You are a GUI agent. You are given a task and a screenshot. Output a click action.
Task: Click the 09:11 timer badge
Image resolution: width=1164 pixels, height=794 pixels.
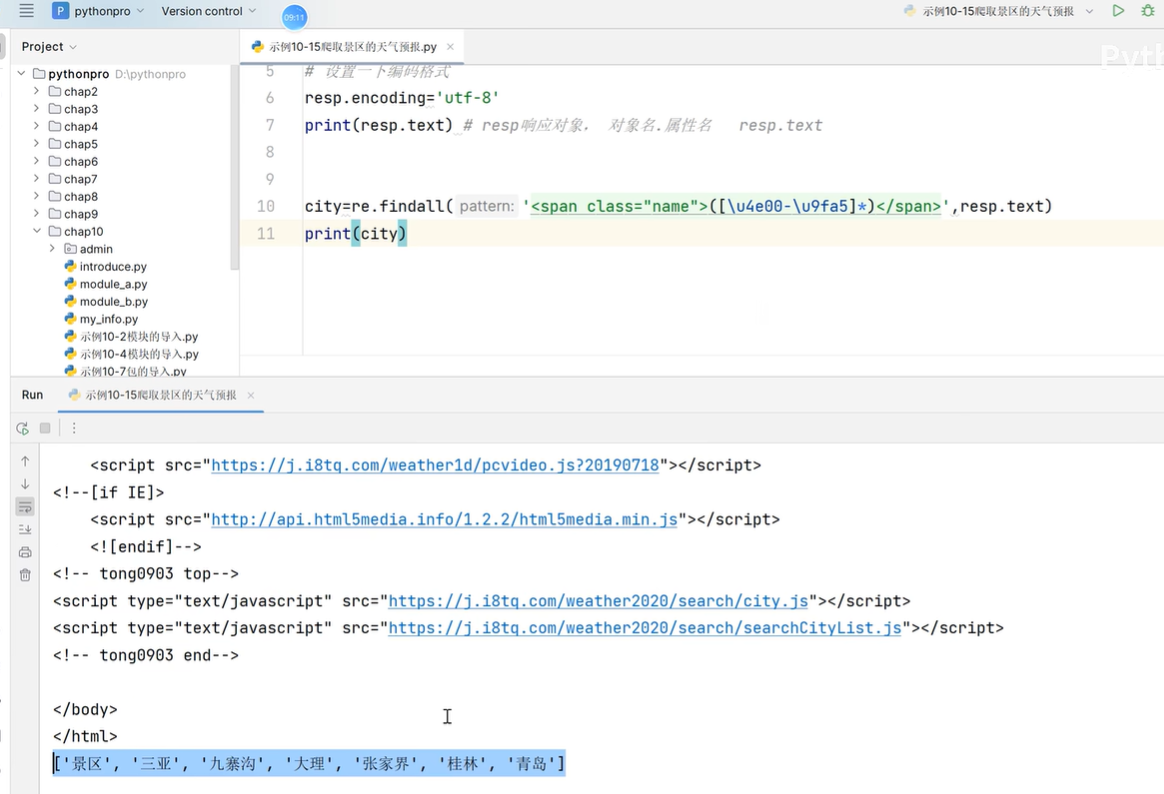tap(294, 17)
